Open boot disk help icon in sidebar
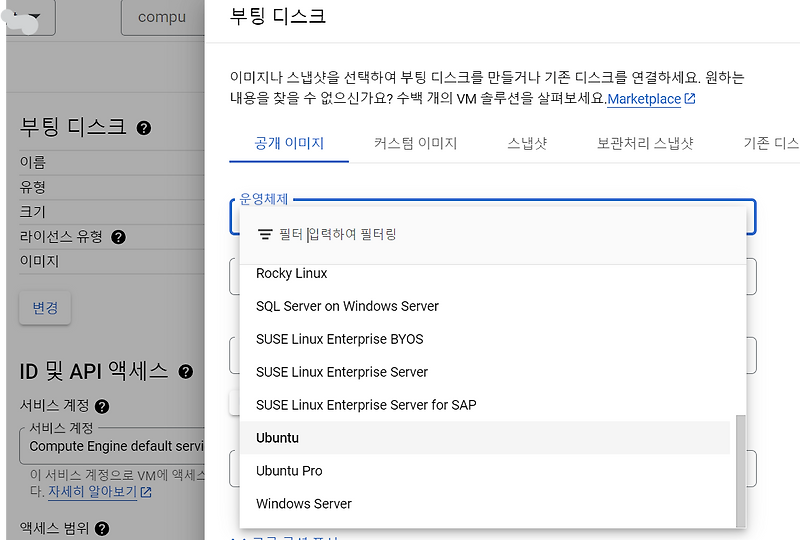The image size is (800, 540). click(x=144, y=128)
